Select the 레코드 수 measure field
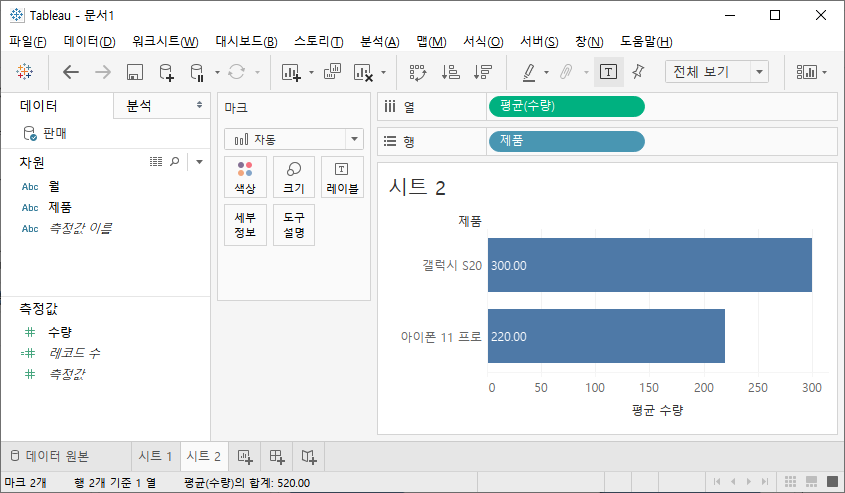This screenshot has height=493, width=845. point(74,353)
